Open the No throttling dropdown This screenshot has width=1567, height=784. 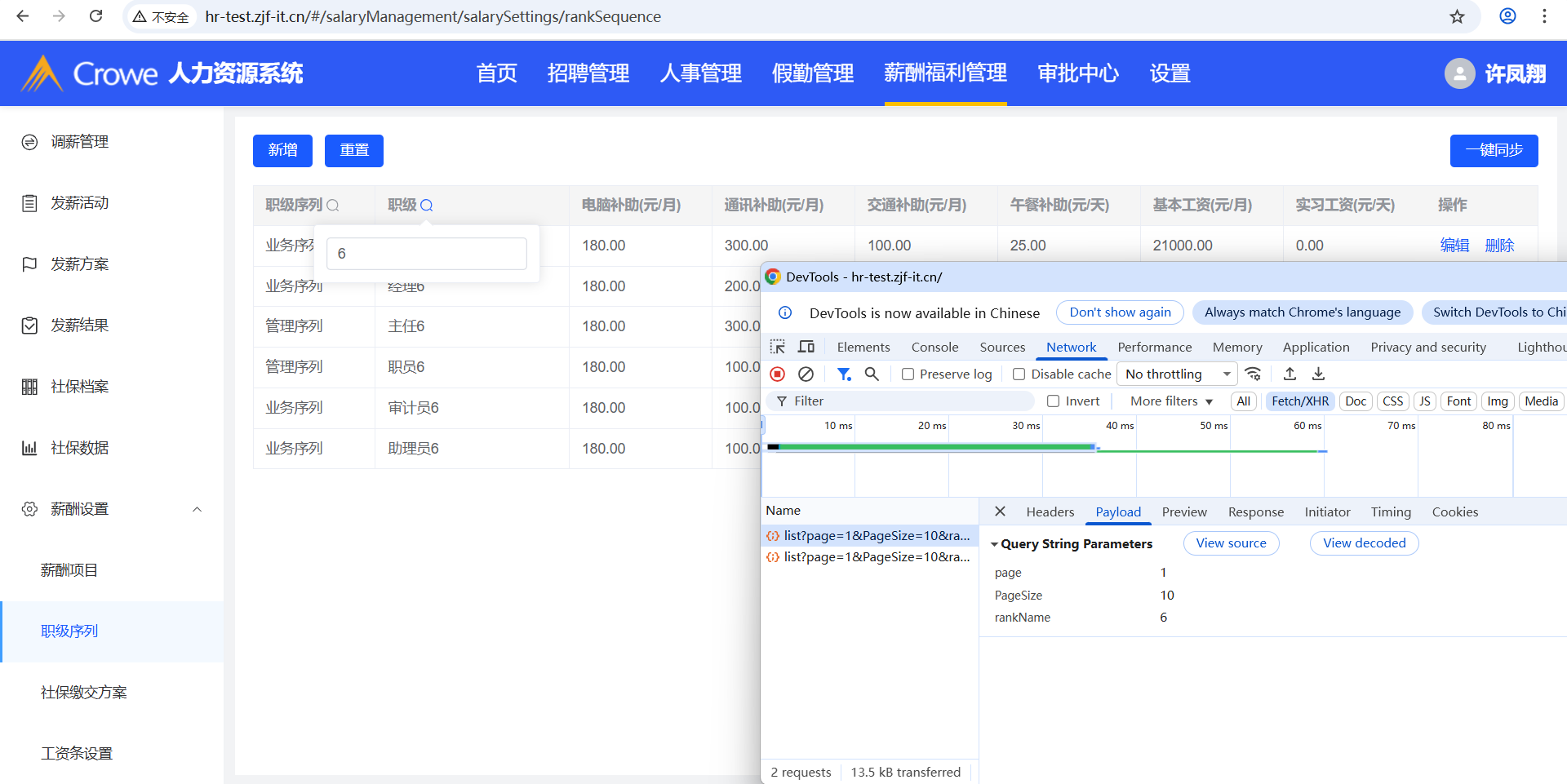[x=1176, y=374]
